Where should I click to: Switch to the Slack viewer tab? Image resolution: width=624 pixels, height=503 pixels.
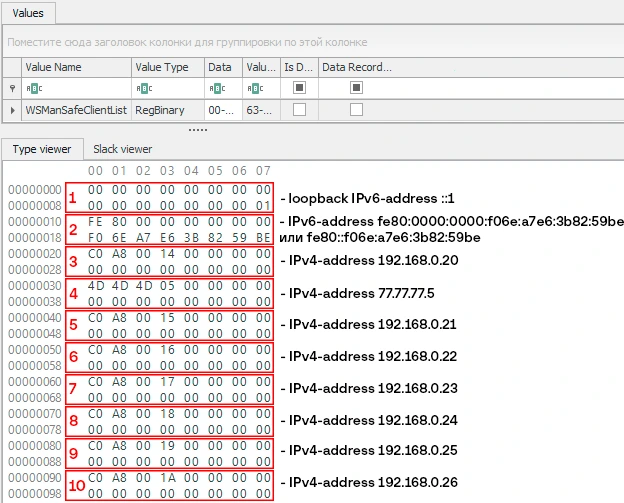(122, 149)
